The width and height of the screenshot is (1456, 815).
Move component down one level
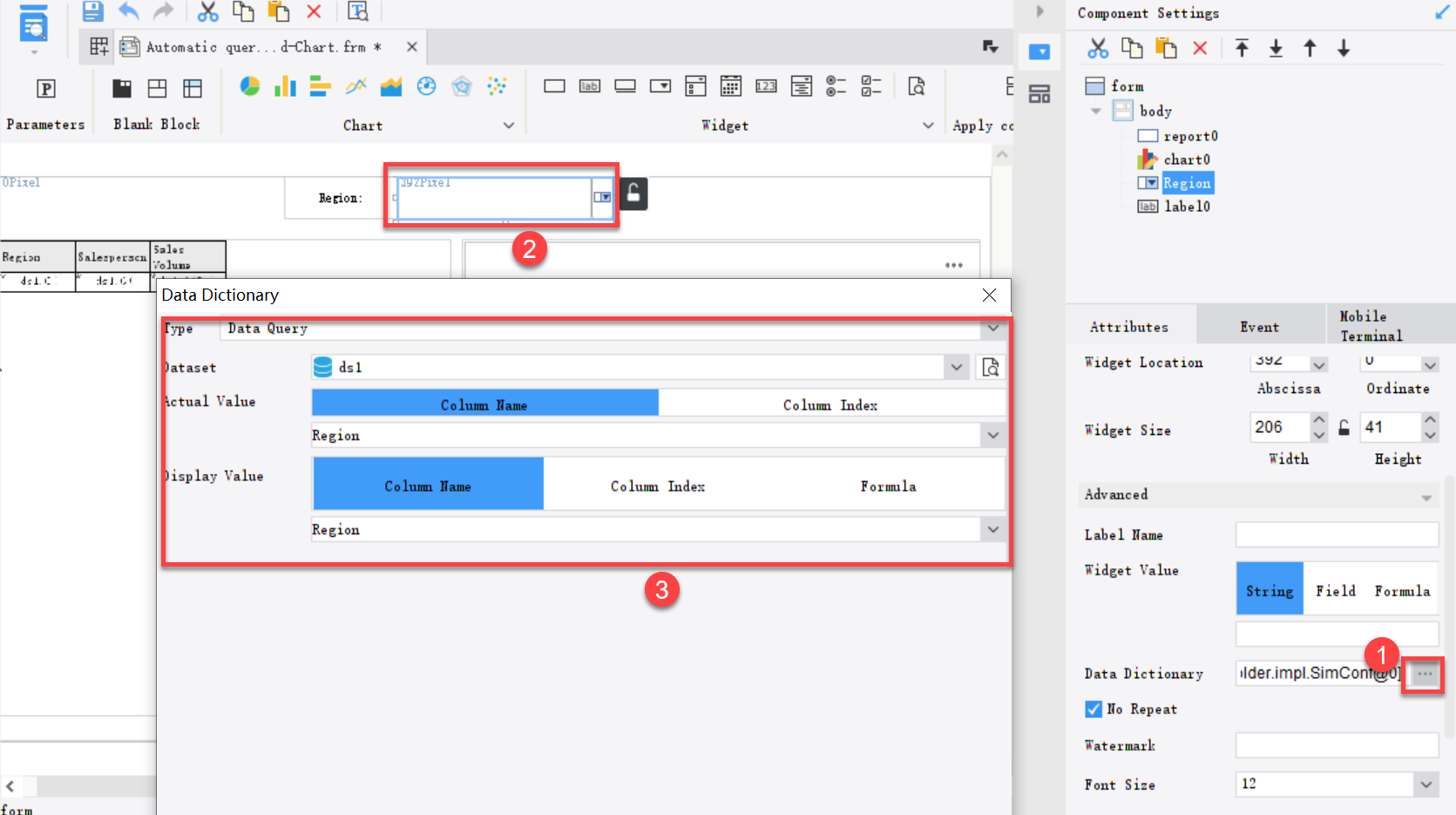tap(1344, 49)
